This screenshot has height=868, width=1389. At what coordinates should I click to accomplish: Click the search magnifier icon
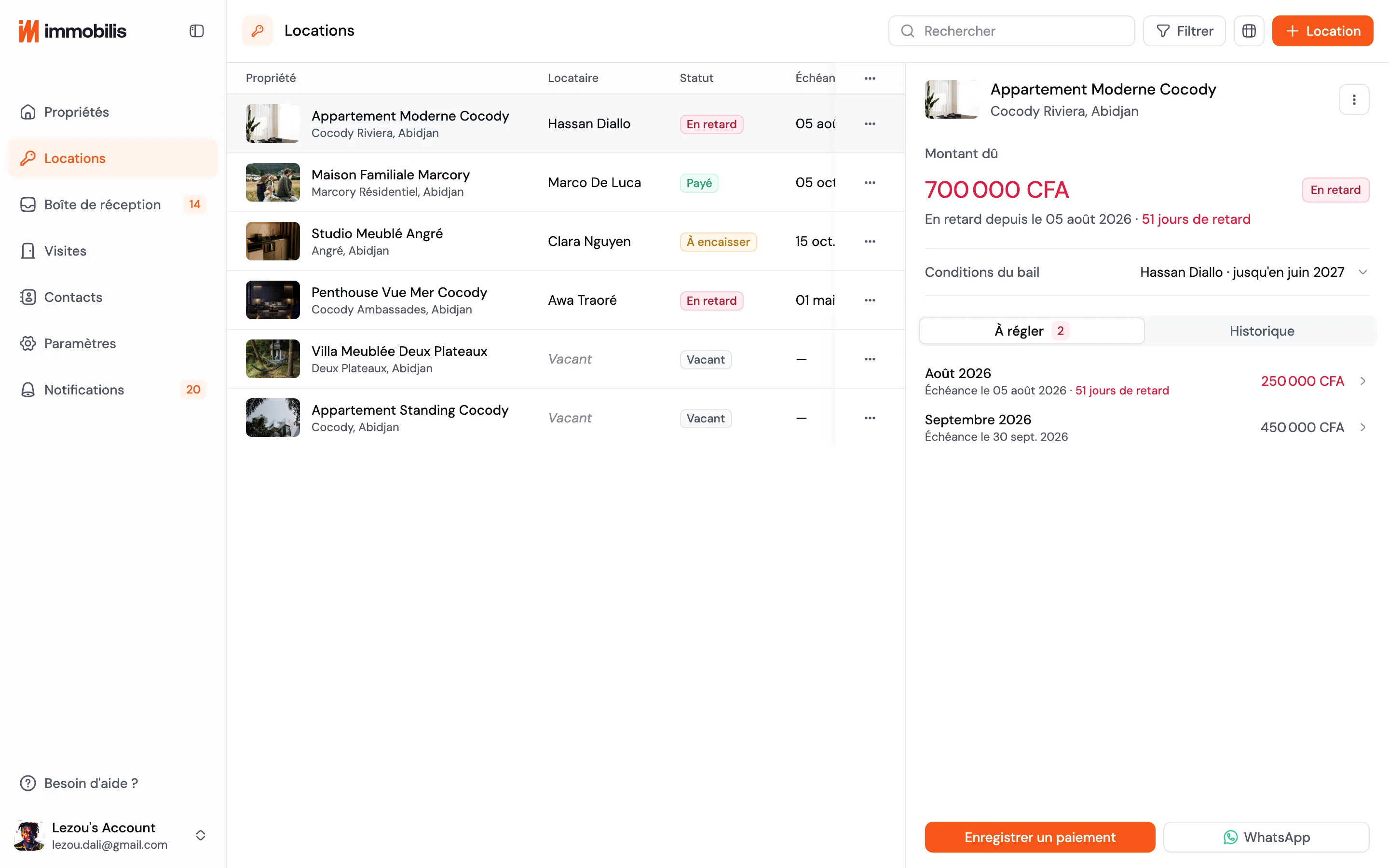coord(908,31)
